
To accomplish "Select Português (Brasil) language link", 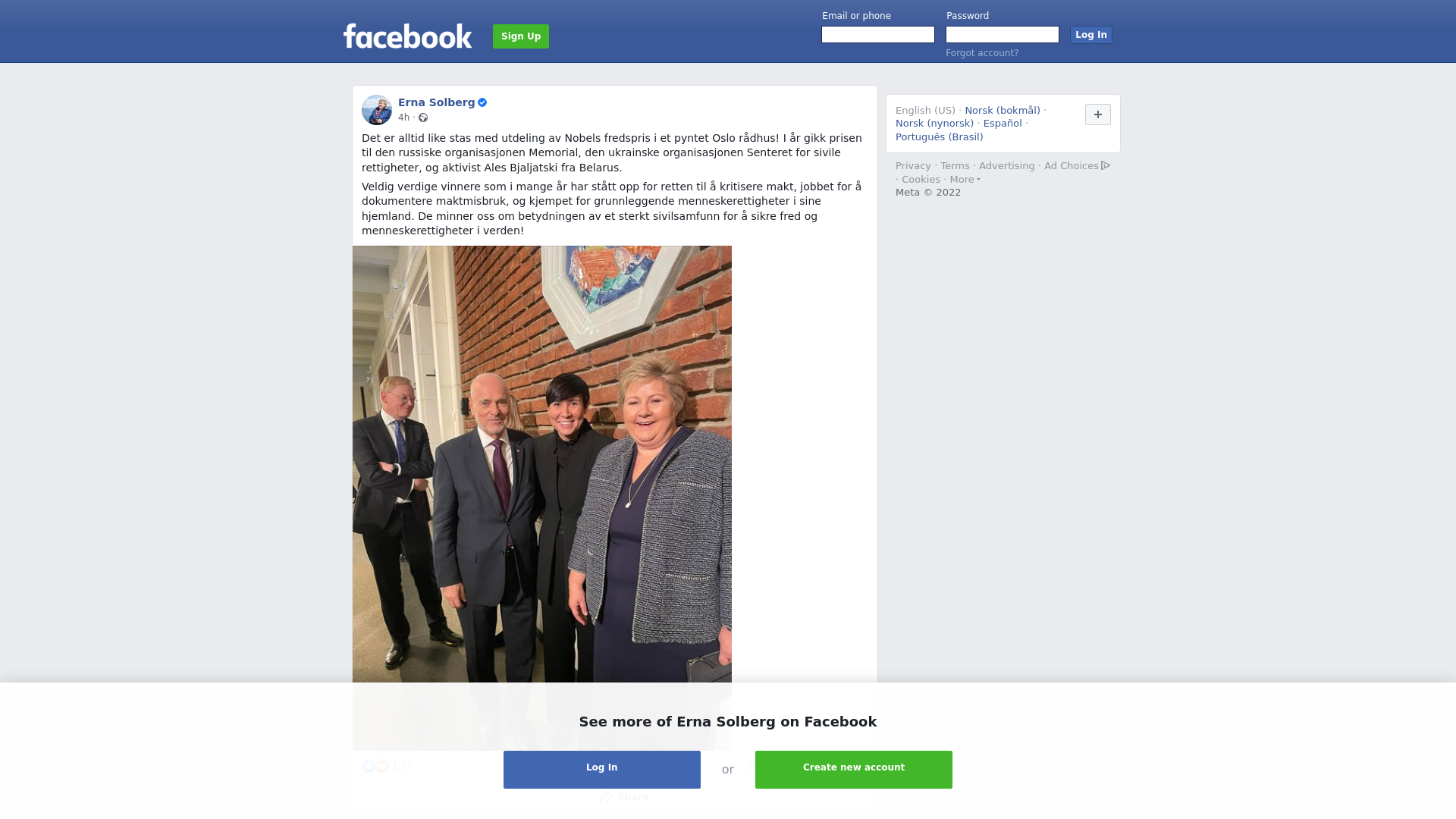I will (940, 137).
